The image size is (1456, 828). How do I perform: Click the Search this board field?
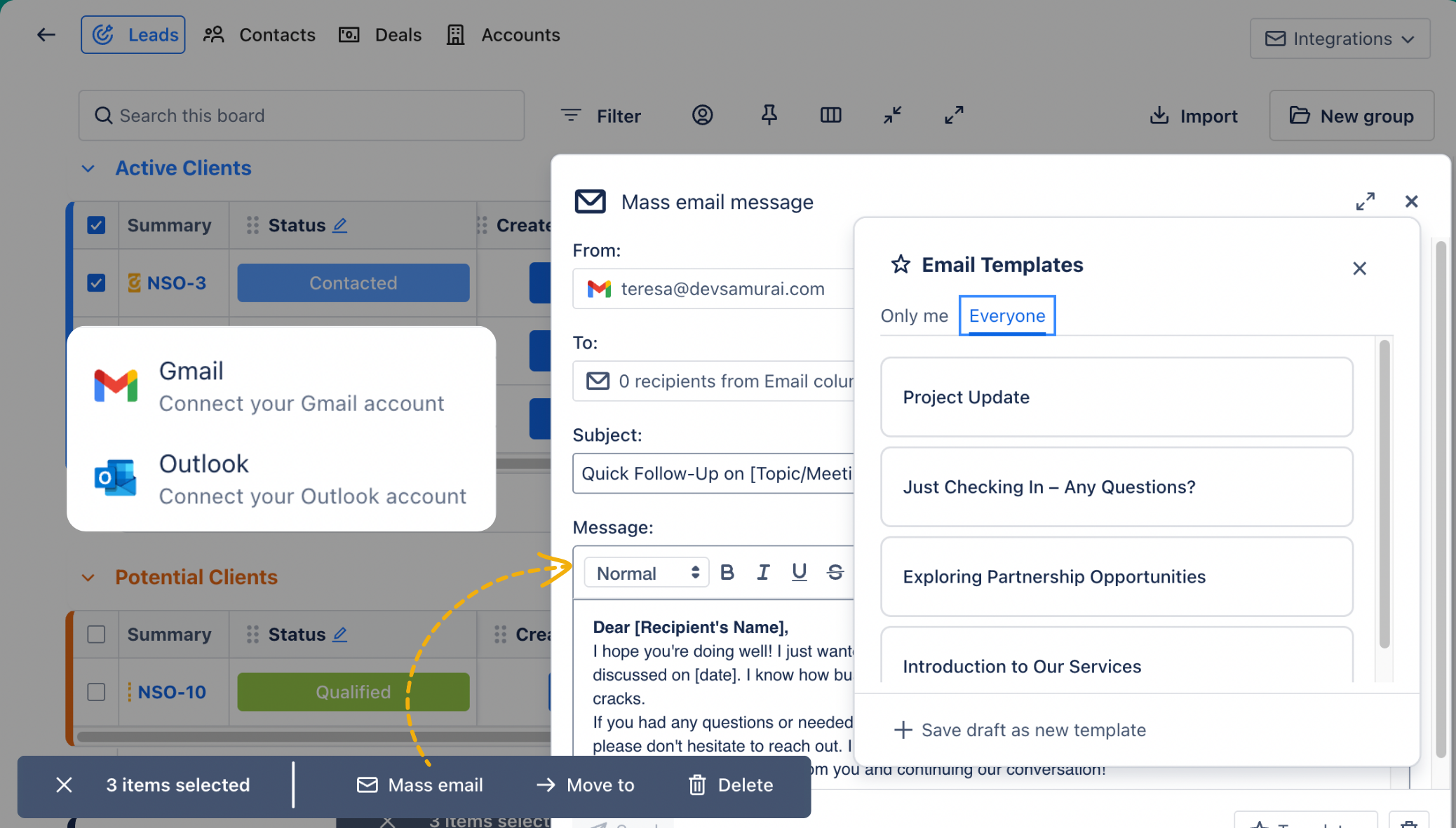pos(302,115)
